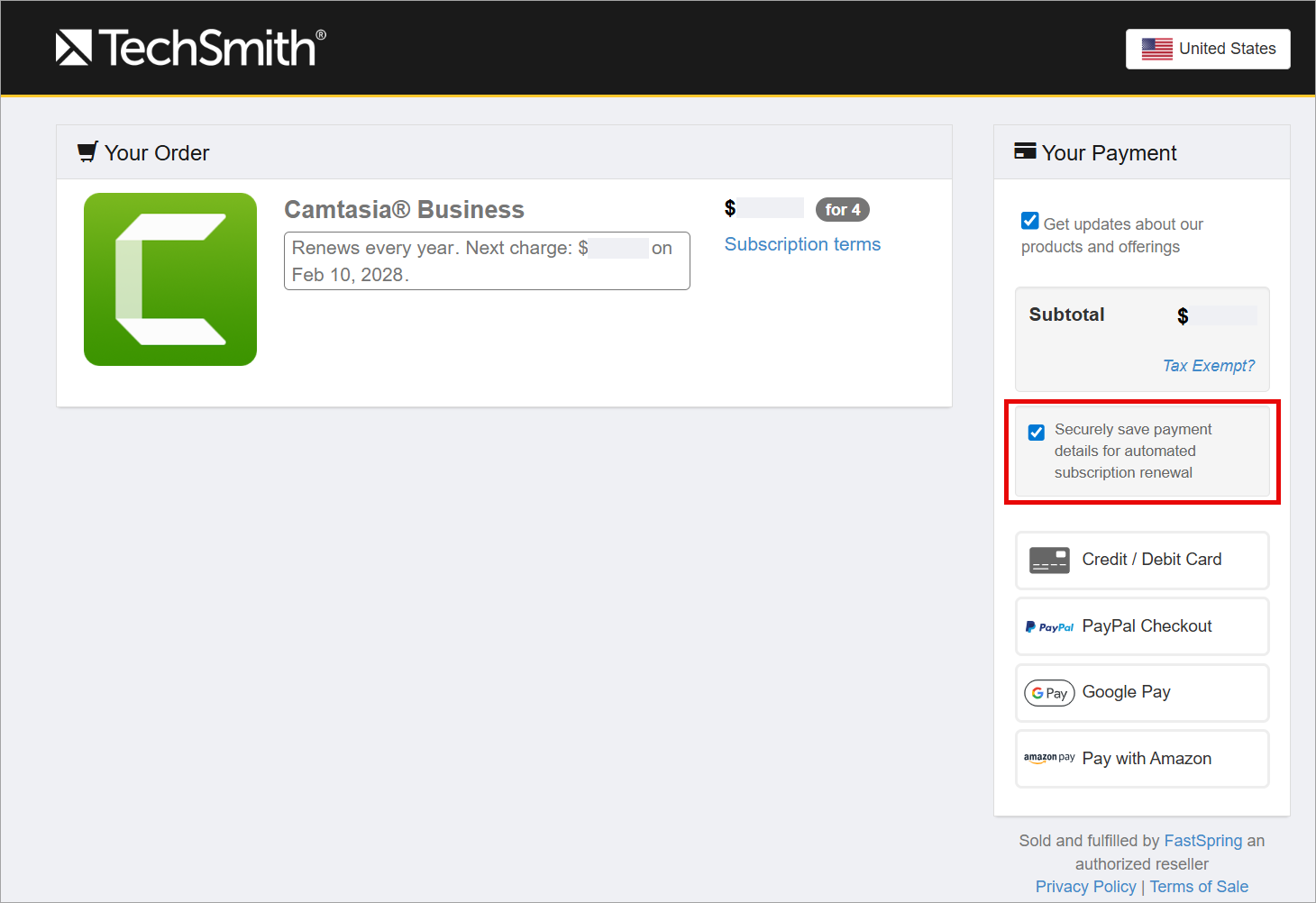Choose PayPal Checkout payment option
Viewport: 1316px width, 903px height.
(x=1142, y=626)
